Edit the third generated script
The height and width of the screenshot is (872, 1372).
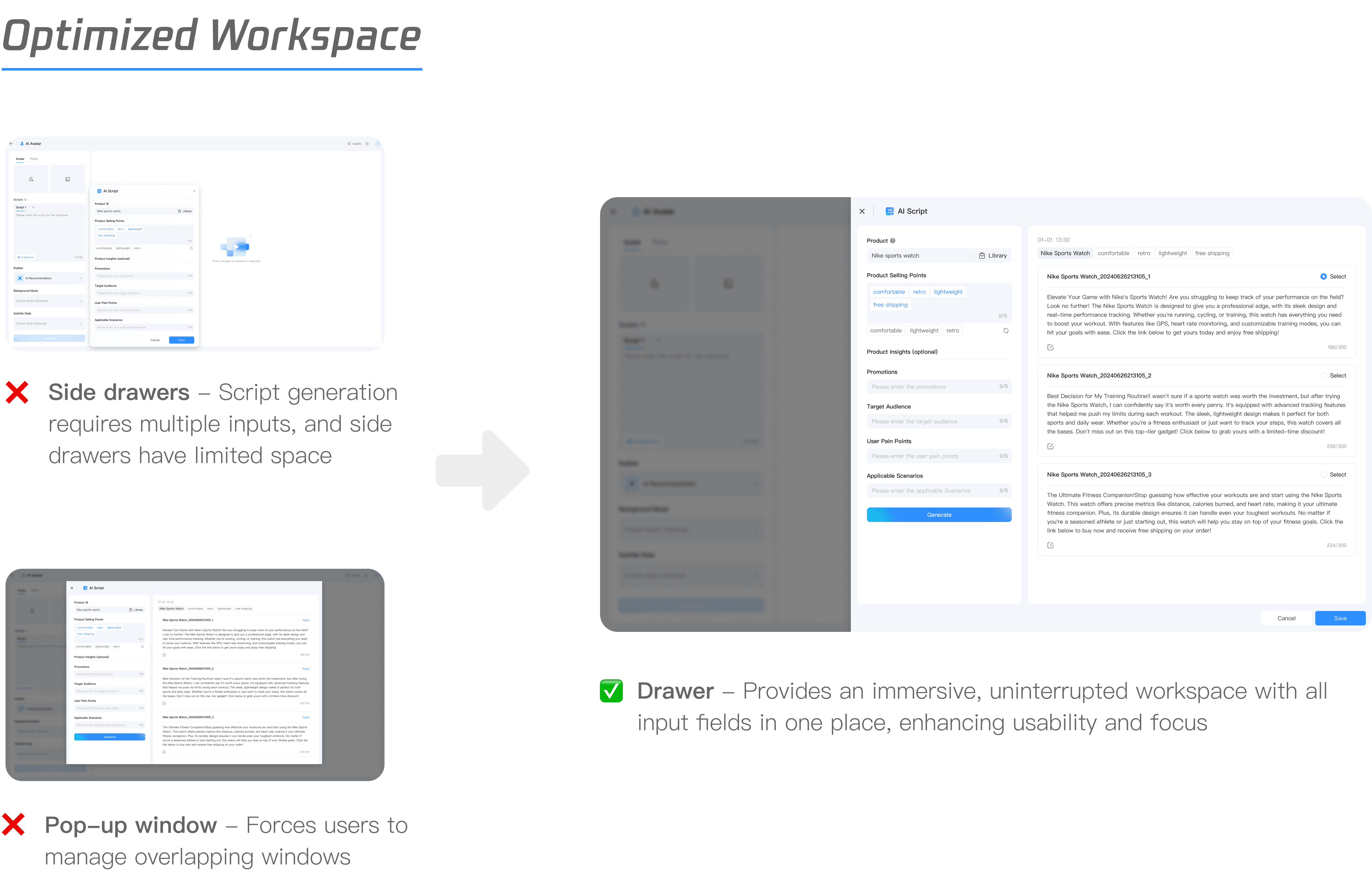tap(1050, 545)
